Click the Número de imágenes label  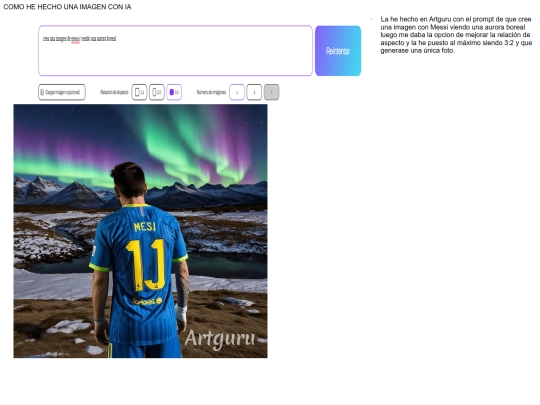(211, 92)
